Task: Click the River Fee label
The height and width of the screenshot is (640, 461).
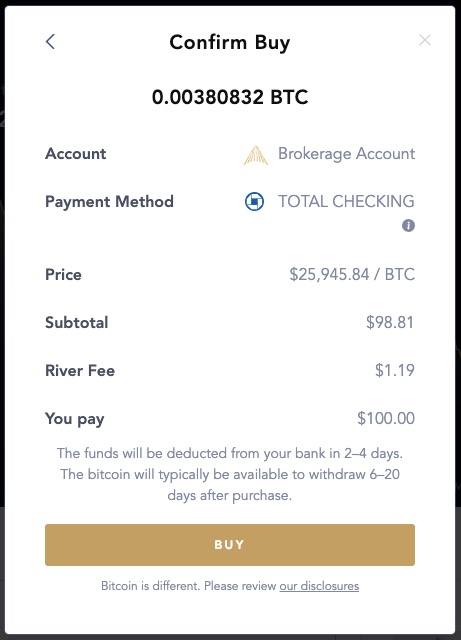Action: pyautogui.click(x=80, y=370)
